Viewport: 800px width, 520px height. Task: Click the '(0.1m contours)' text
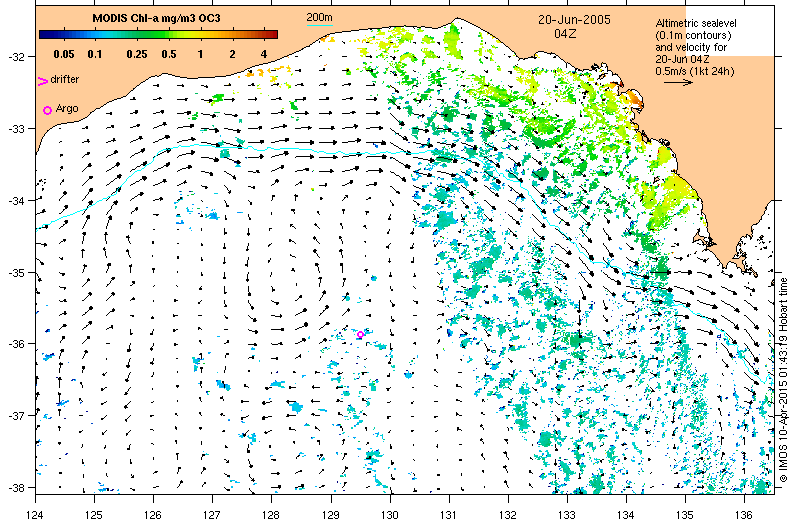coord(693,35)
